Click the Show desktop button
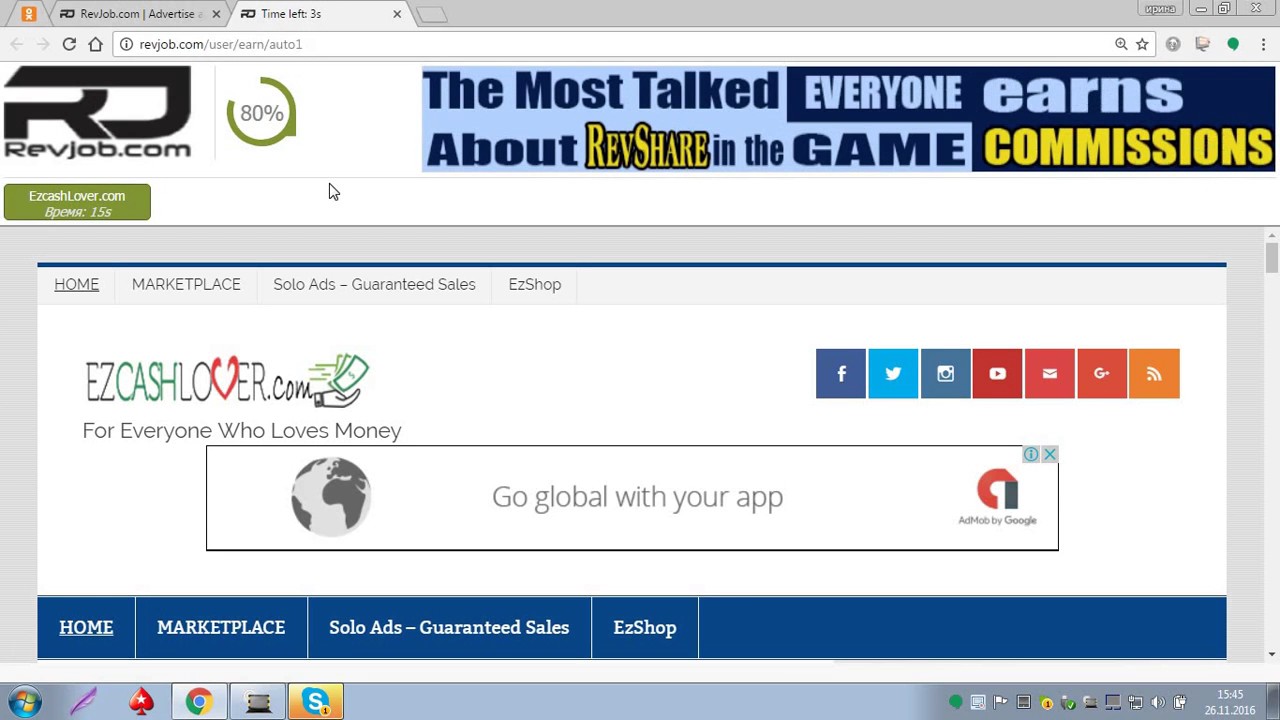Screen dimensions: 1280x720 1273,702
